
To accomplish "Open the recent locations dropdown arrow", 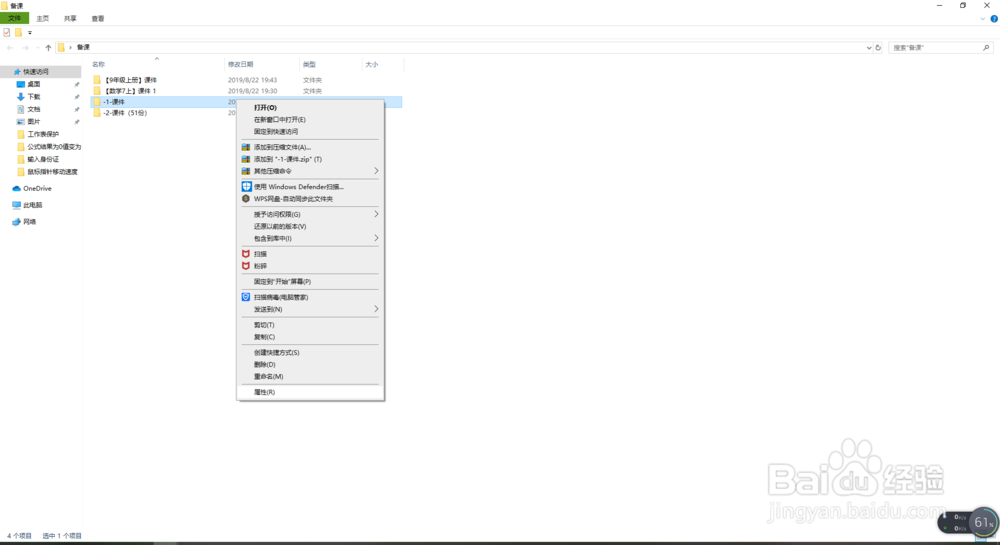I will point(36,48).
